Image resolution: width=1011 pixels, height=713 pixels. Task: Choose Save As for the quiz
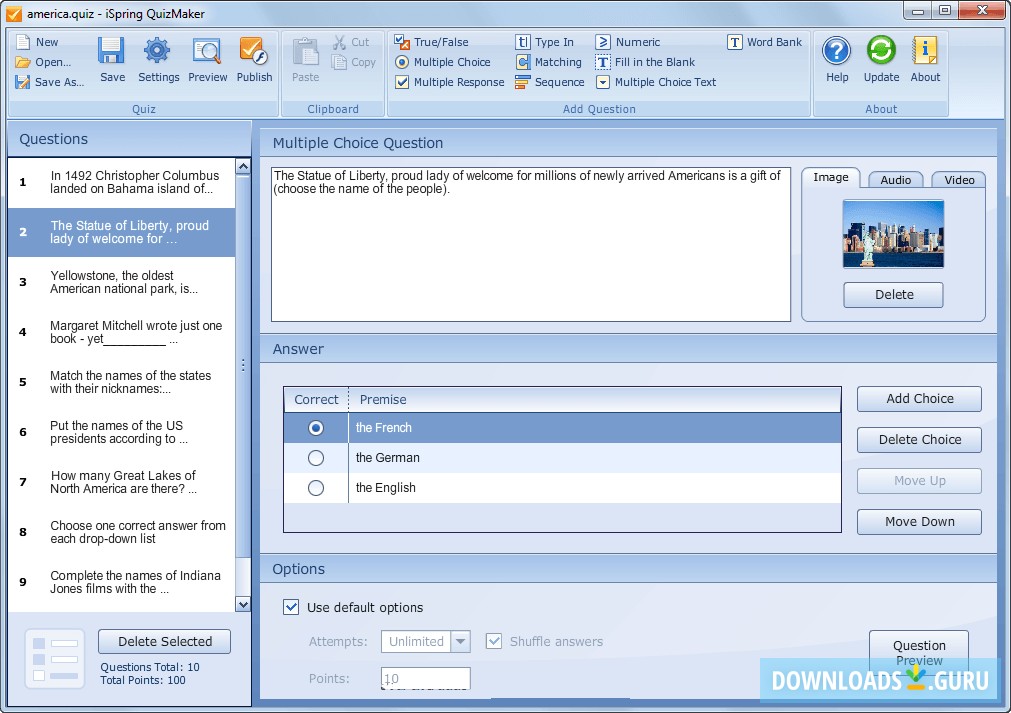(x=50, y=82)
